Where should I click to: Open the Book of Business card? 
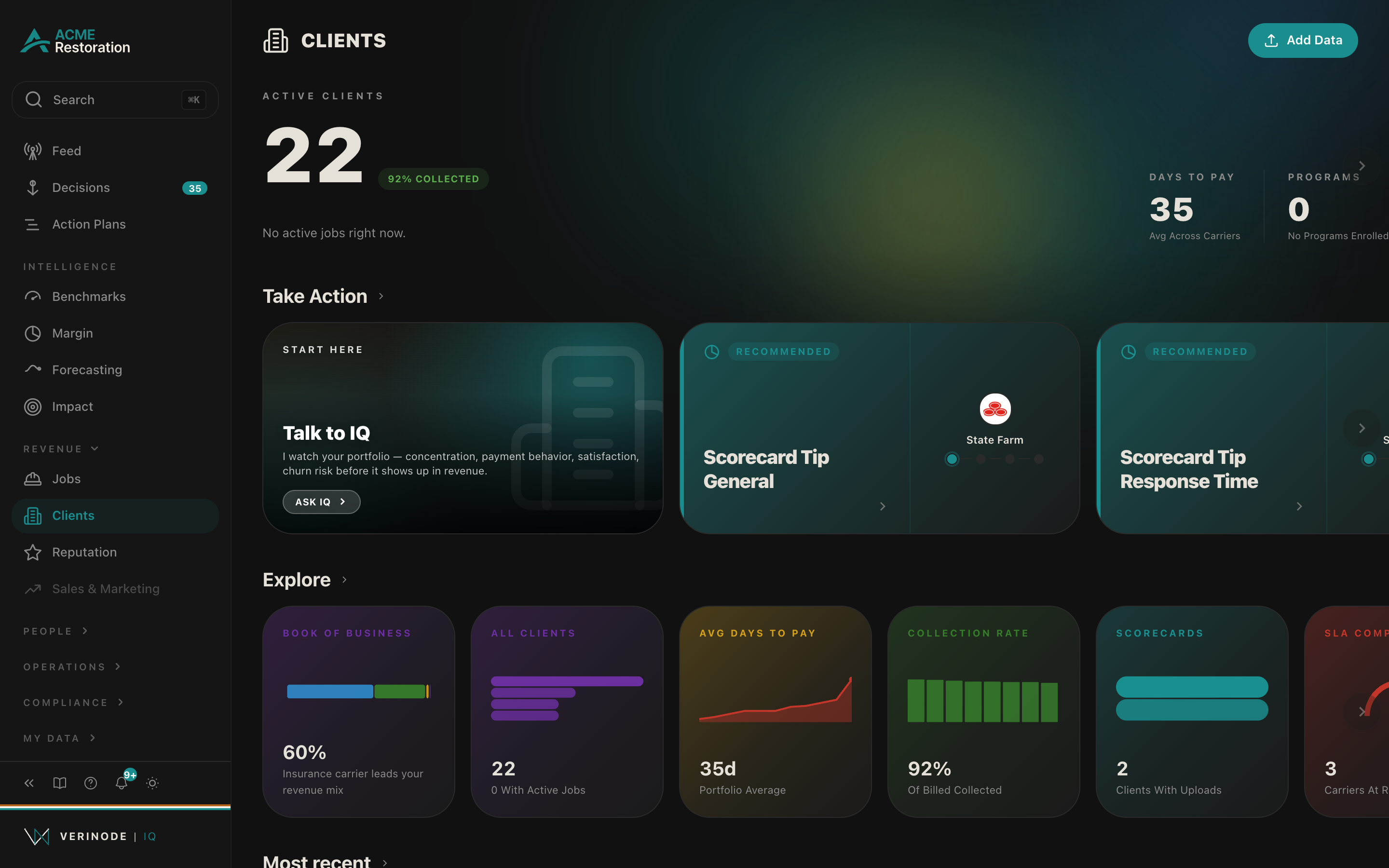(x=359, y=712)
